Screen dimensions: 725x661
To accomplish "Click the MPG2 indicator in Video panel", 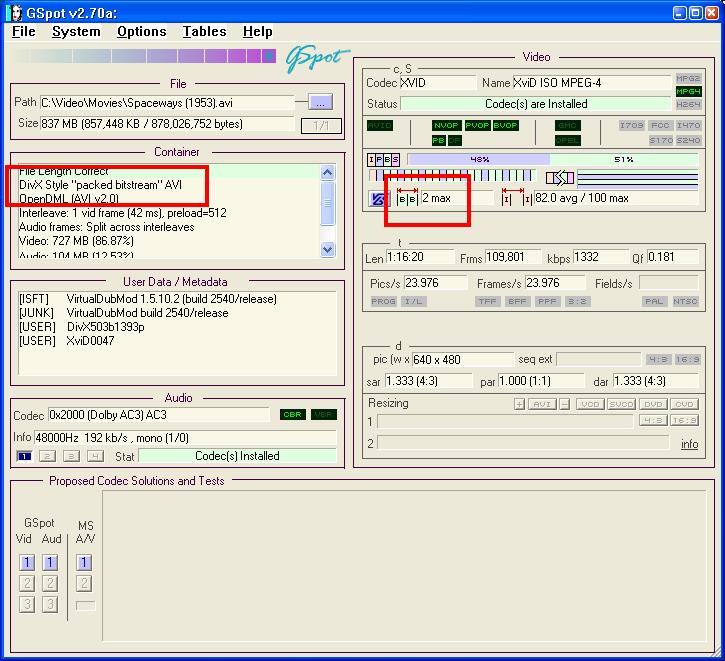I will (688, 78).
